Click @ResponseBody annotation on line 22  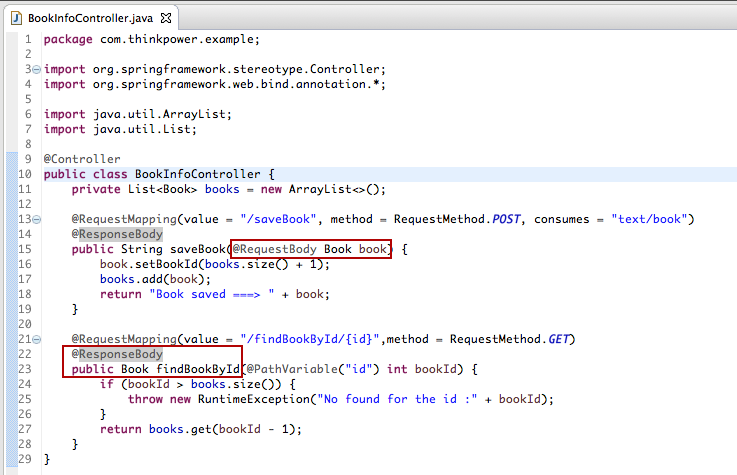pyautogui.click(x=117, y=354)
